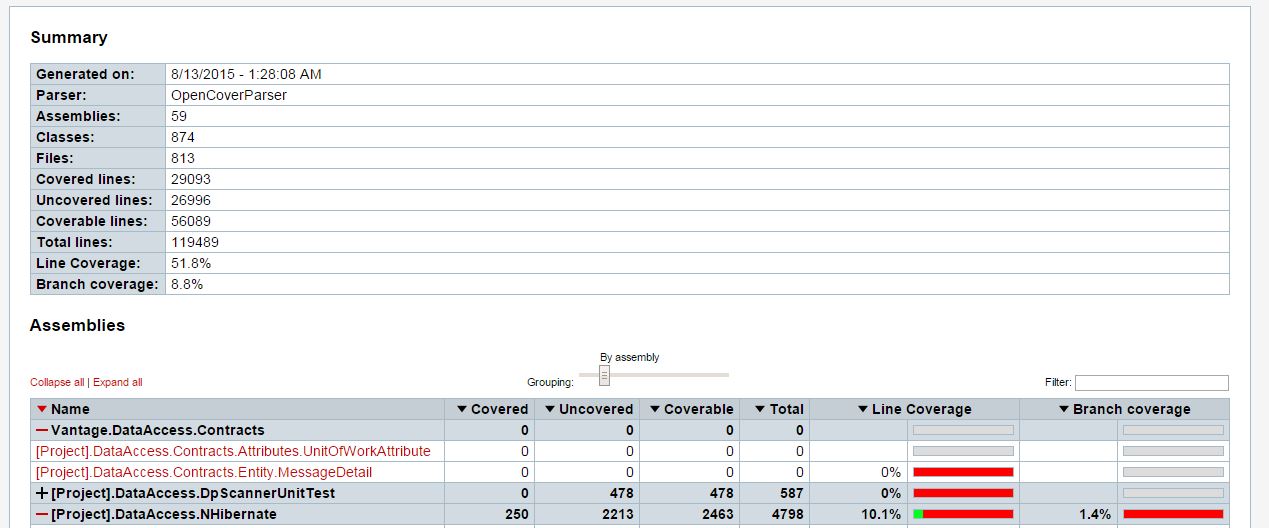
Task: Click NHibernate covered count '250'
Action: point(516,514)
